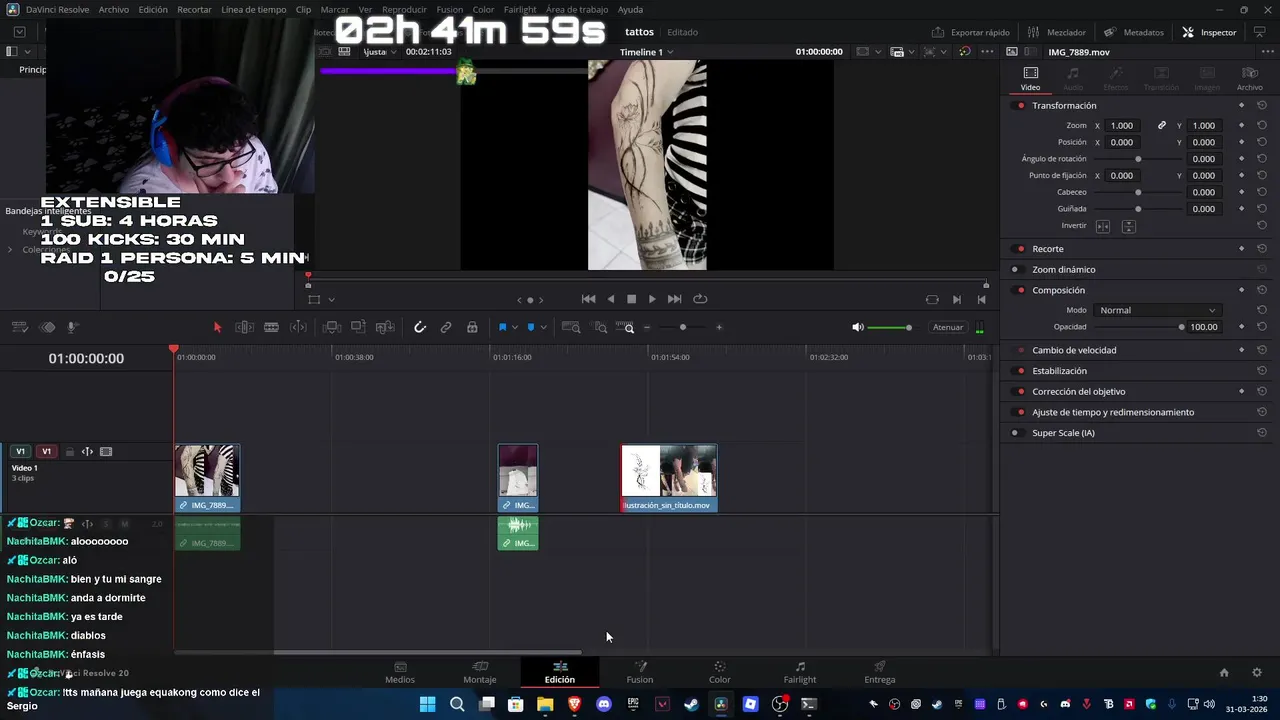Open the marker color dropdown arrow
This screenshot has width=1280, height=720.
click(542, 328)
